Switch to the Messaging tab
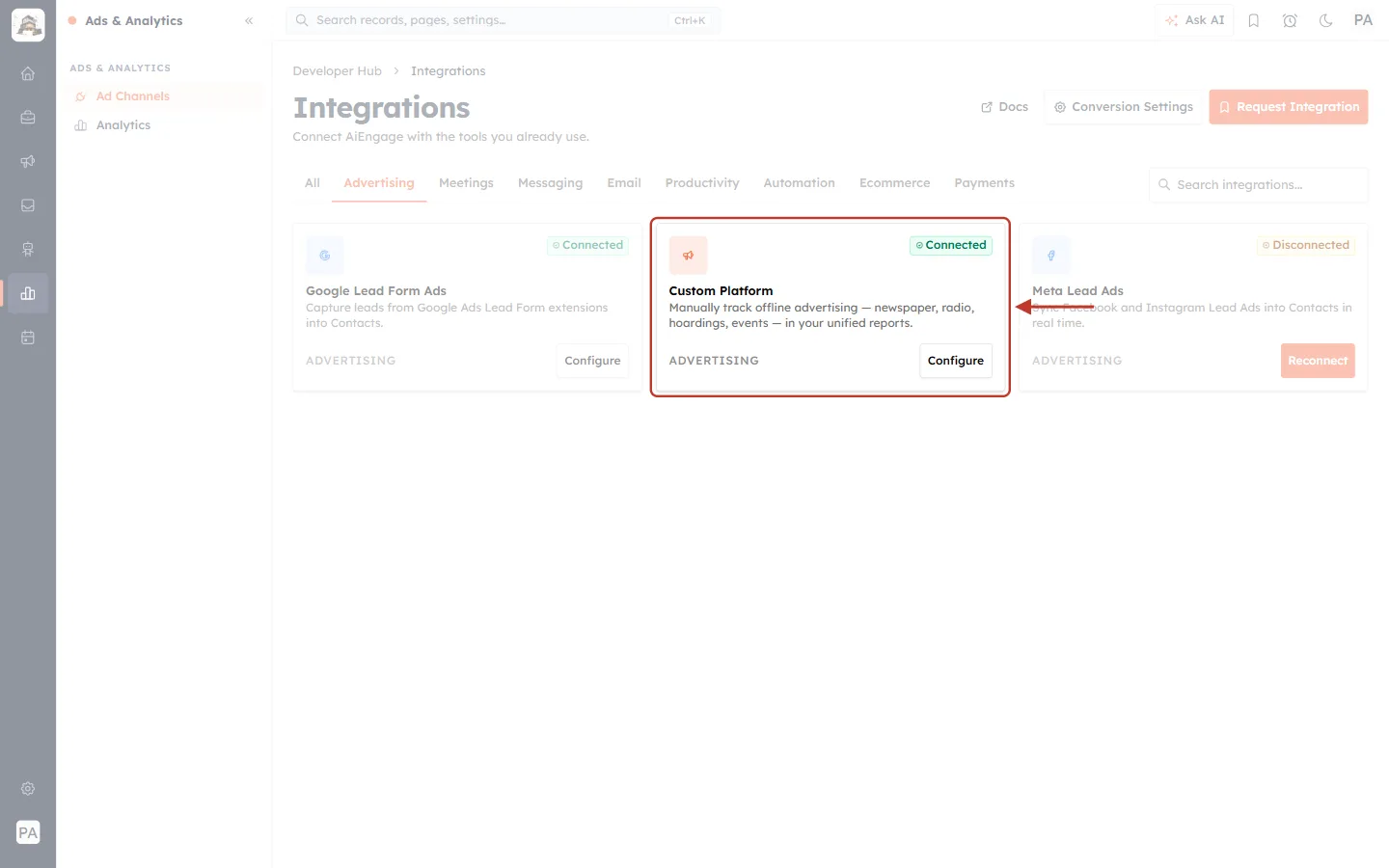 (550, 183)
